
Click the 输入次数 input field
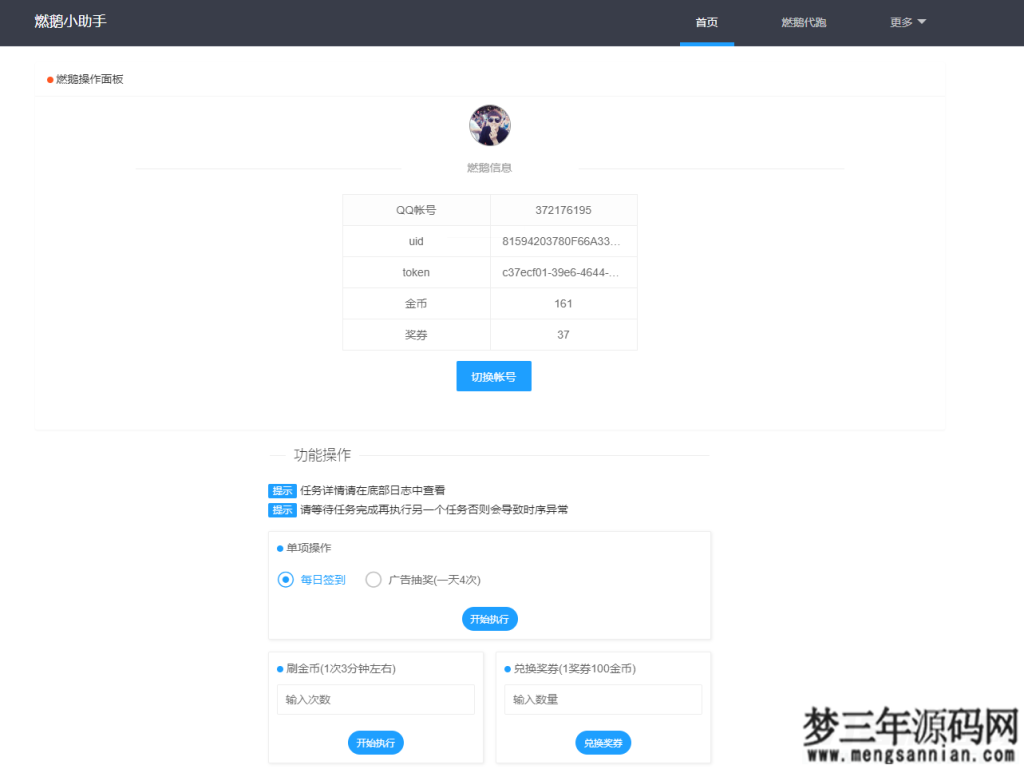coord(375,699)
